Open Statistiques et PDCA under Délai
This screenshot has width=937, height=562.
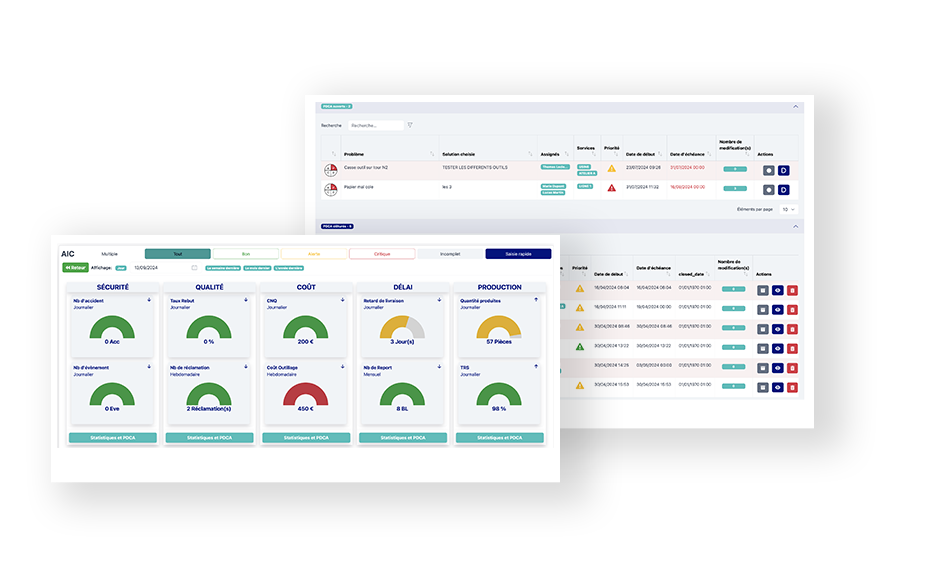[x=403, y=438]
